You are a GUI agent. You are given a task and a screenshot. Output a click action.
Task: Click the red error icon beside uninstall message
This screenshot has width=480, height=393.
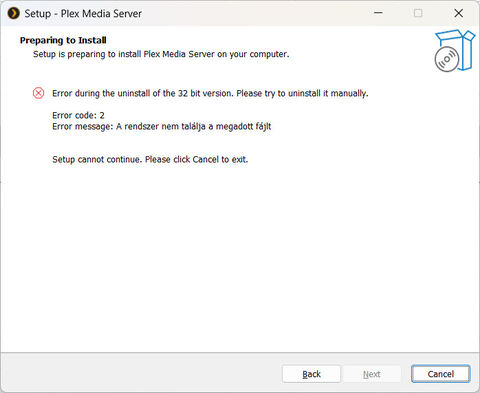[x=38, y=93]
